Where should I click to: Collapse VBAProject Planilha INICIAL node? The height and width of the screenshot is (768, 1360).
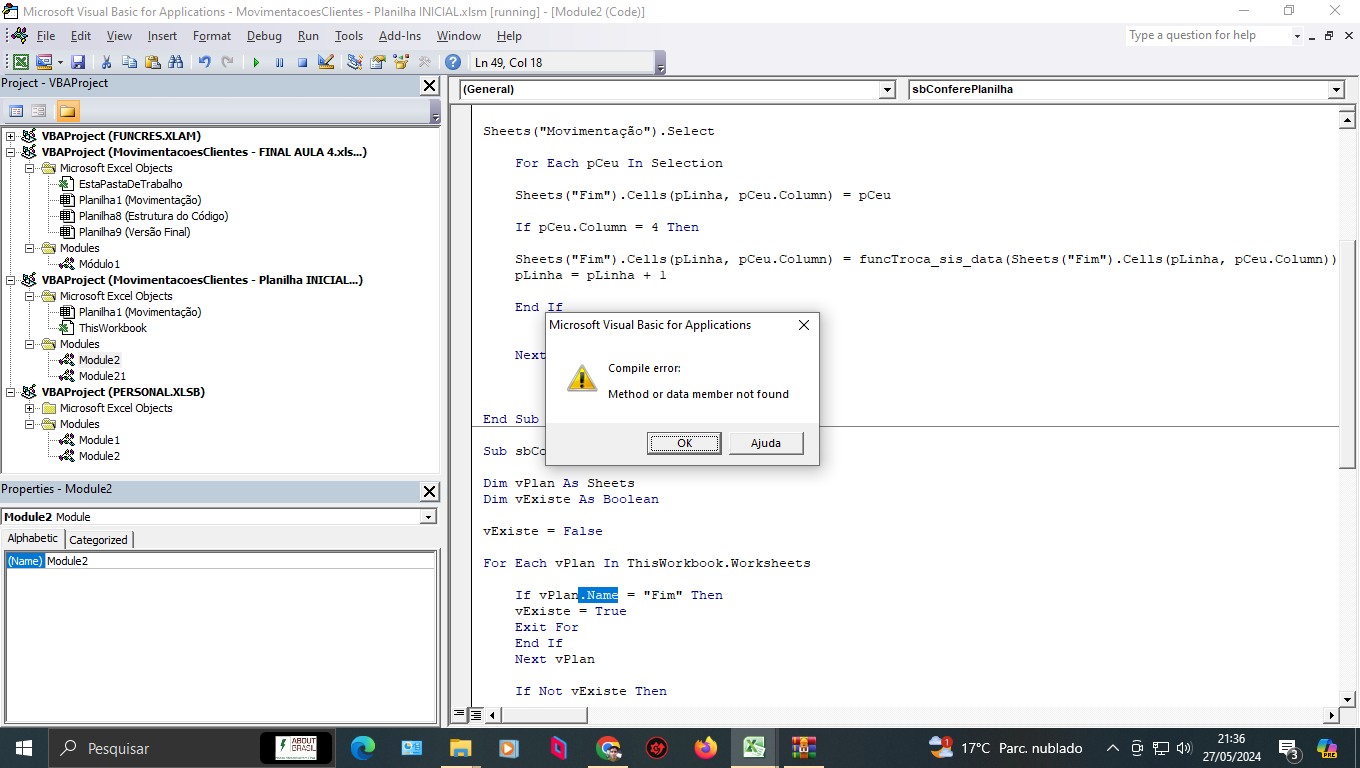pos(11,280)
